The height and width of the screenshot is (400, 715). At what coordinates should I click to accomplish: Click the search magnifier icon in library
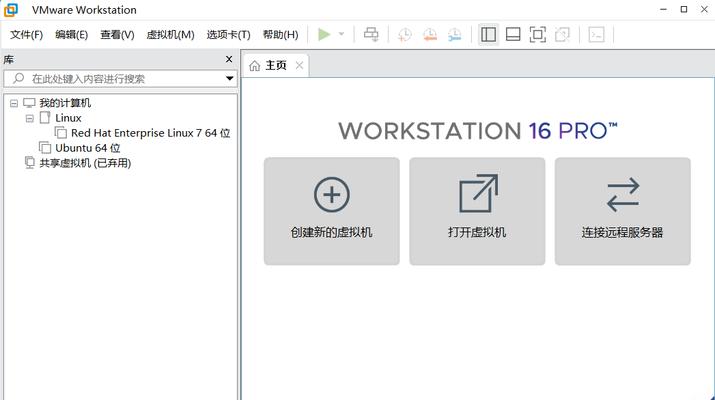18,78
